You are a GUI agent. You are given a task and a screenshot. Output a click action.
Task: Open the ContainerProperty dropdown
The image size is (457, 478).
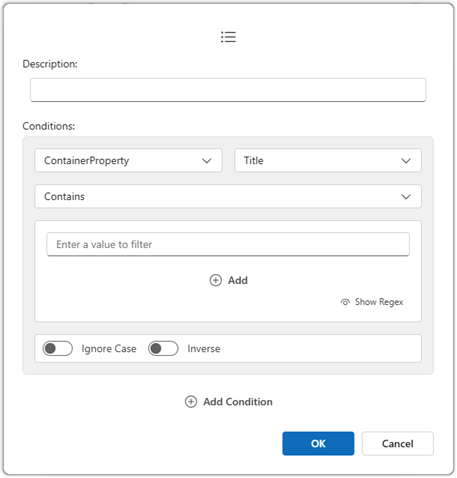[x=128, y=161]
